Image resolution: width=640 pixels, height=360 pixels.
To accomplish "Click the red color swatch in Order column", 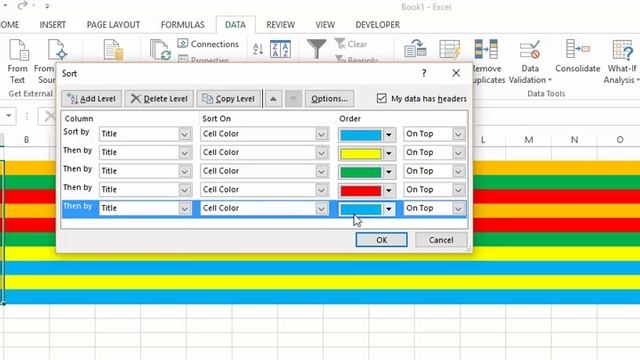I will [361, 190].
